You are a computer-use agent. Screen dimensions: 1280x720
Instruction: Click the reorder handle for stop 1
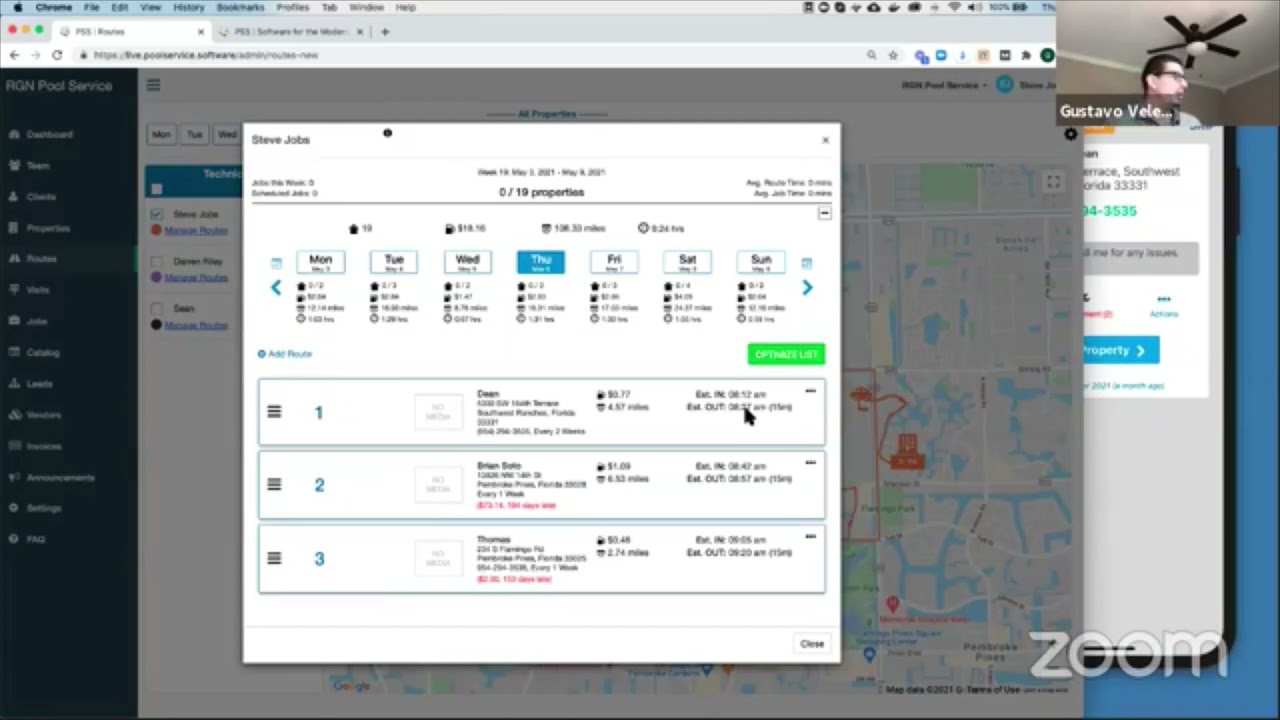(274, 411)
